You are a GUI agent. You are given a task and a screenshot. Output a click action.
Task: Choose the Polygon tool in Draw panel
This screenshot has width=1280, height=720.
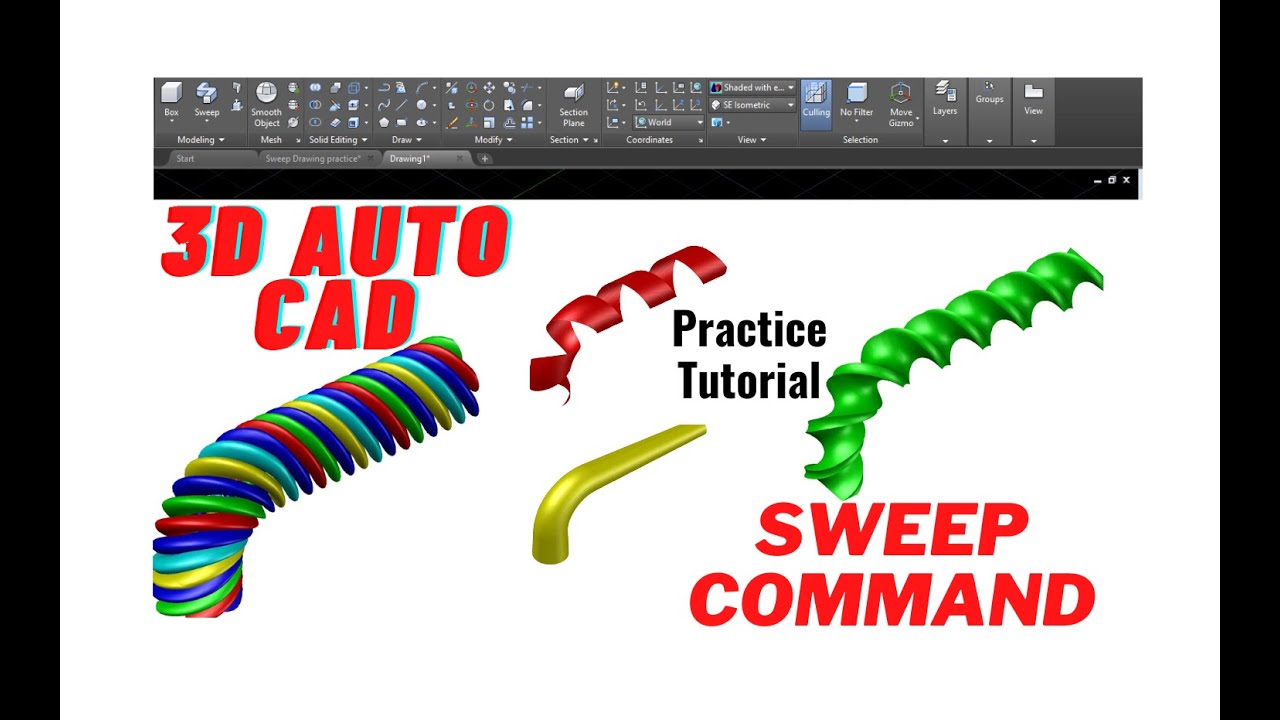pos(383,122)
